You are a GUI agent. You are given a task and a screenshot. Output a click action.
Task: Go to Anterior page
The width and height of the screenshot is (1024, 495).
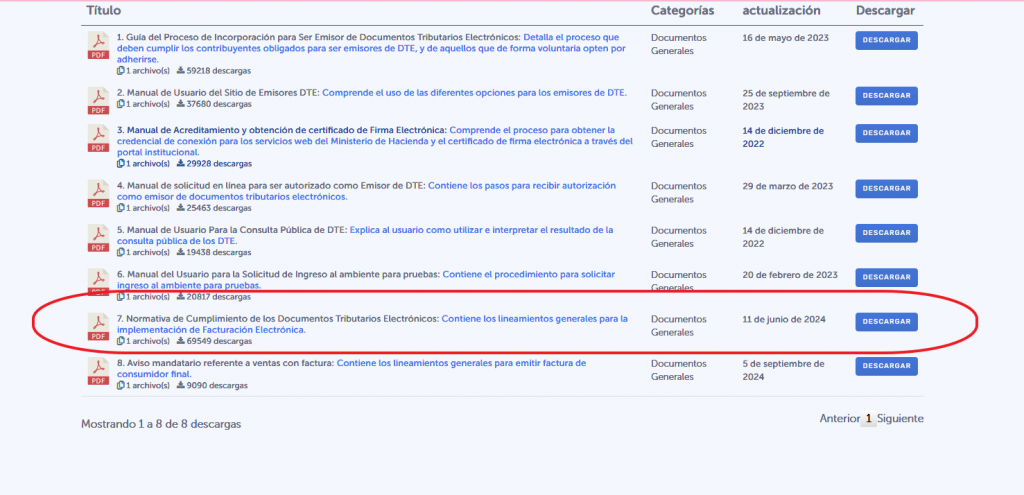pos(839,419)
